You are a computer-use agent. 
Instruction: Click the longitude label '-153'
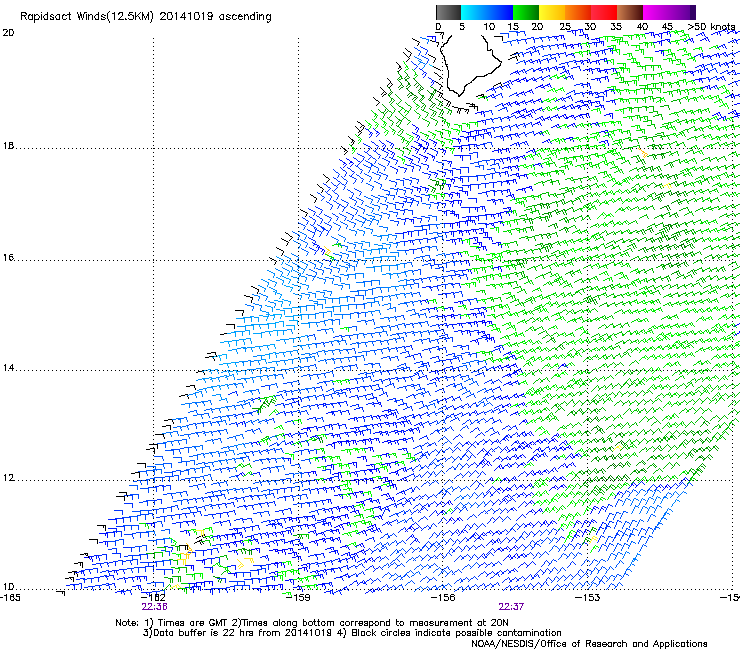coord(588,598)
